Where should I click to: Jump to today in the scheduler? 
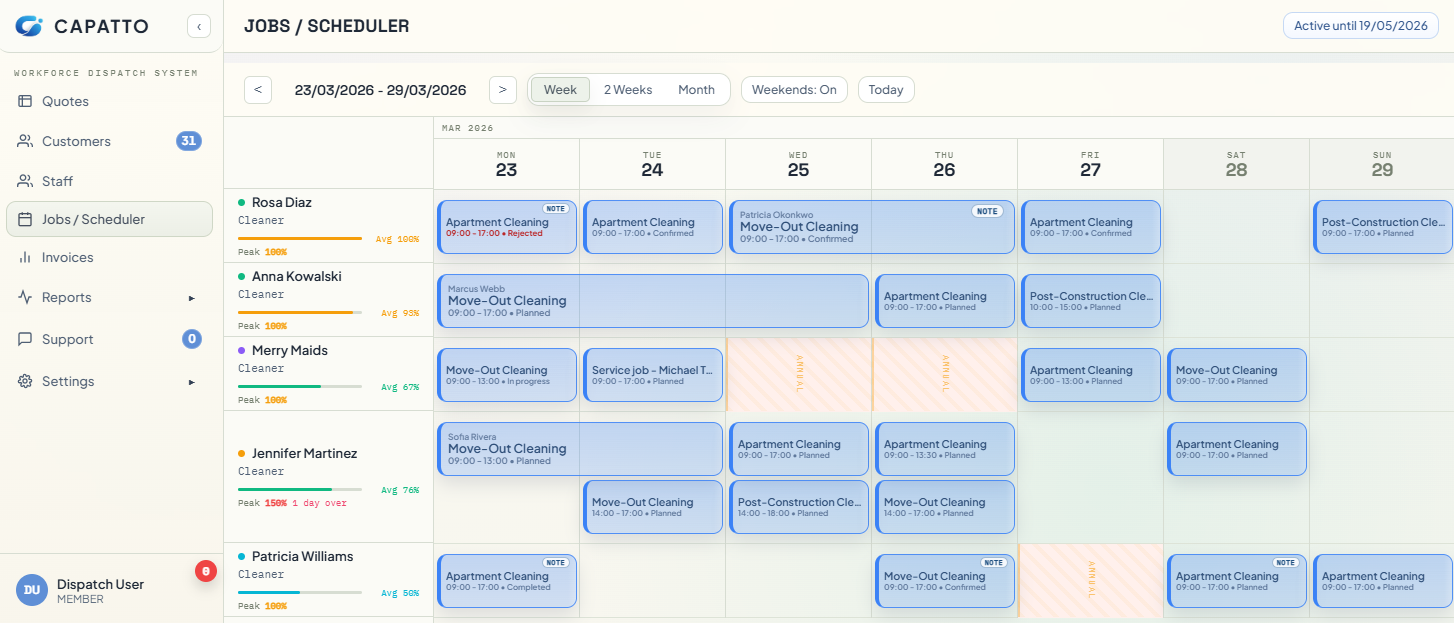[885, 89]
